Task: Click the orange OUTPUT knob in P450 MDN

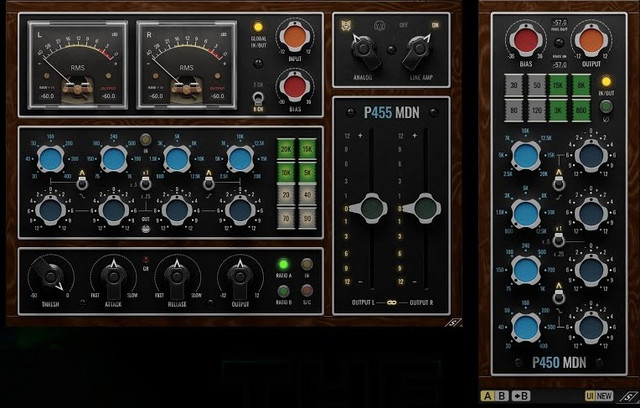Action: click(591, 40)
